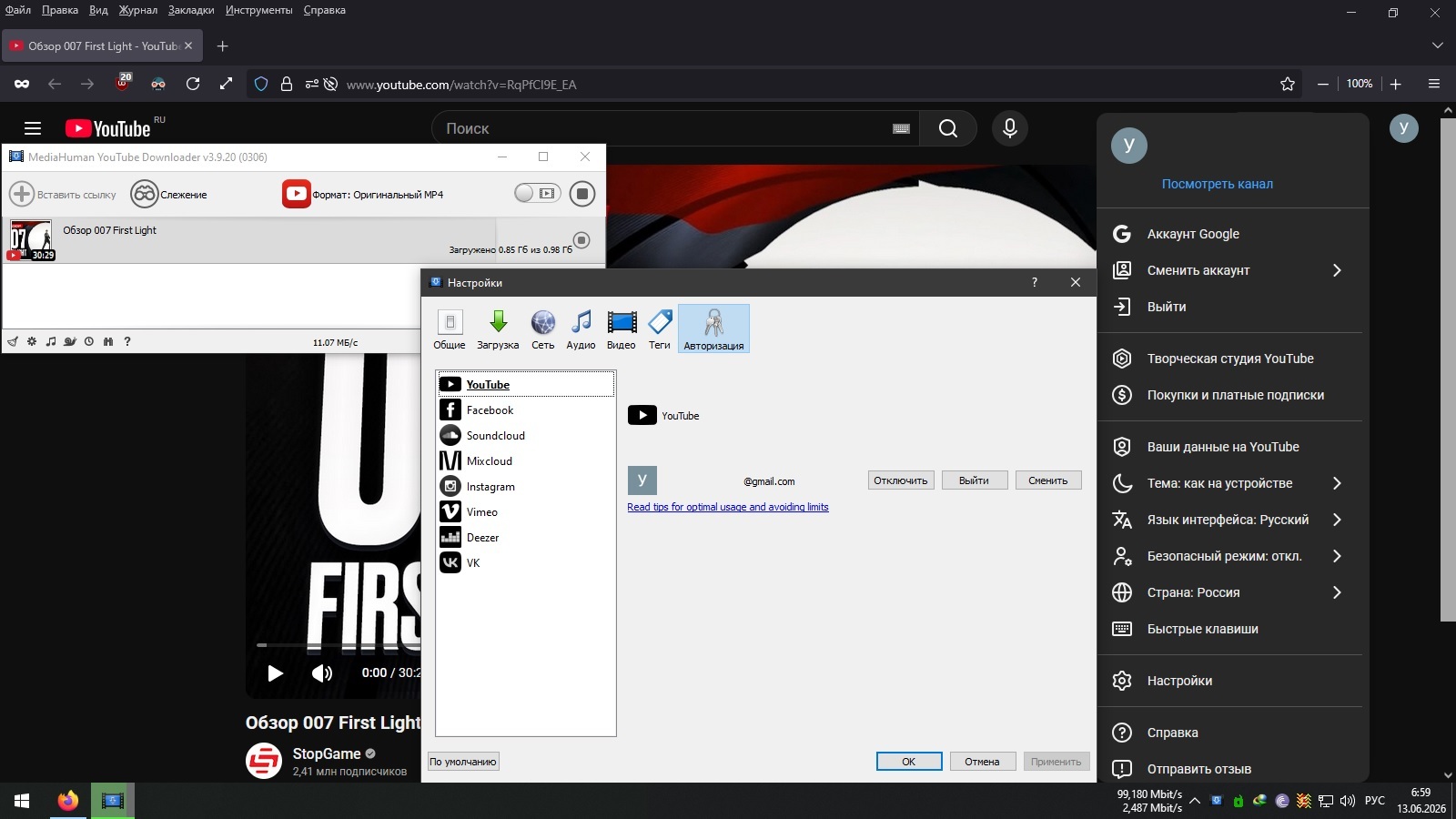Switch to the Сеть settings tab
The image size is (1456, 819).
coord(543,329)
